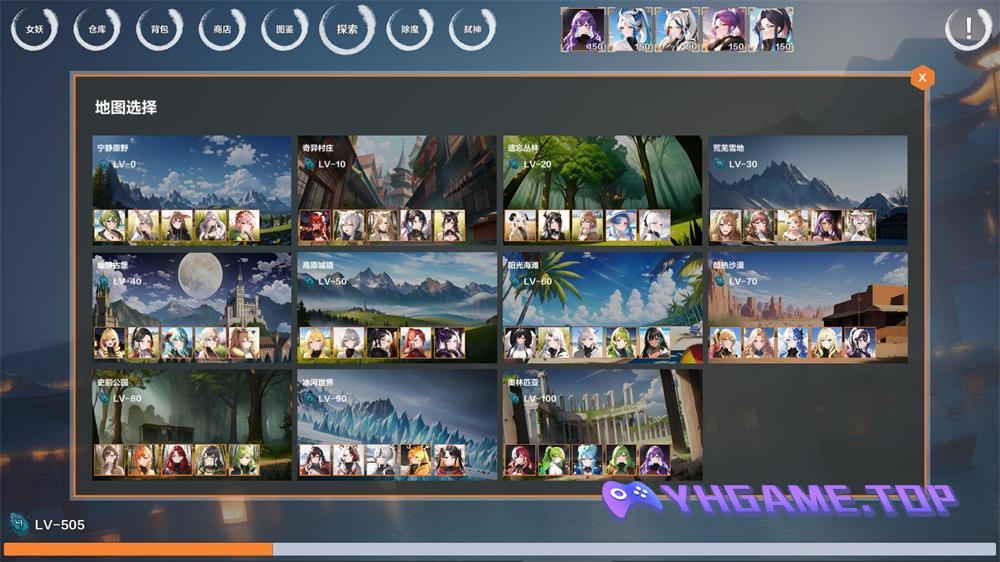Image resolution: width=1000 pixels, height=562 pixels.
Task: Select first purple-haired party member portrait
Action: click(x=582, y=30)
